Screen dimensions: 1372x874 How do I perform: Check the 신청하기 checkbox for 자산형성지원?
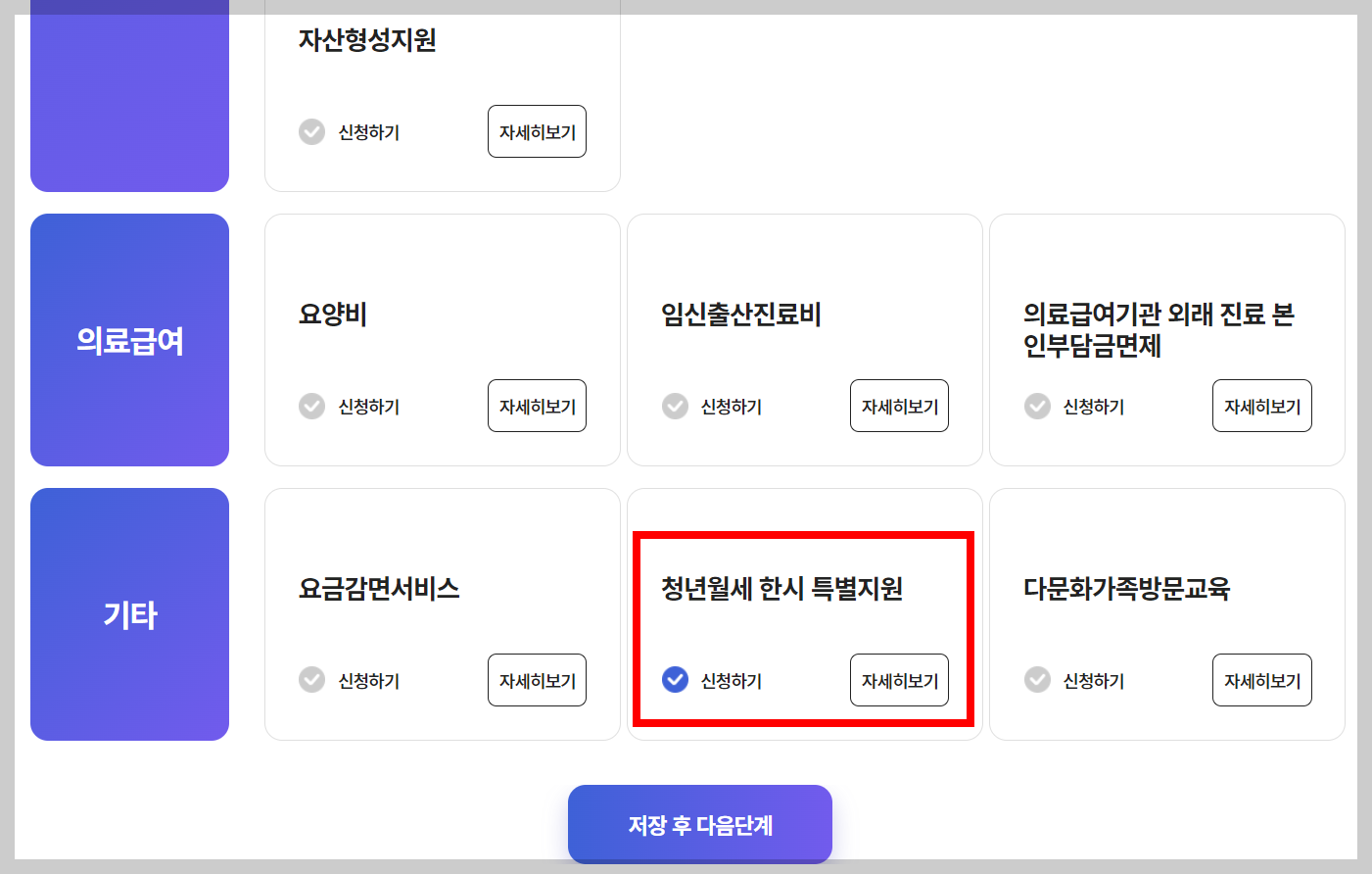pyautogui.click(x=311, y=131)
